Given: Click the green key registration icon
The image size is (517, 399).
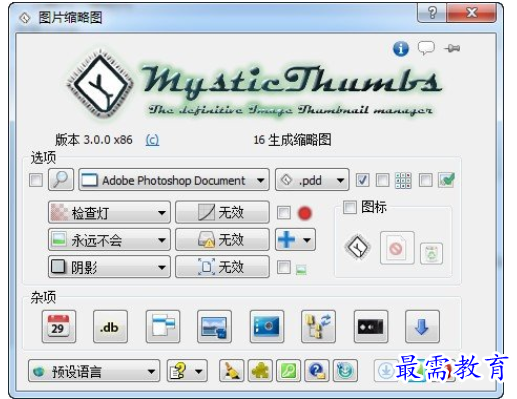Looking at the screenshot, I should (289, 371).
